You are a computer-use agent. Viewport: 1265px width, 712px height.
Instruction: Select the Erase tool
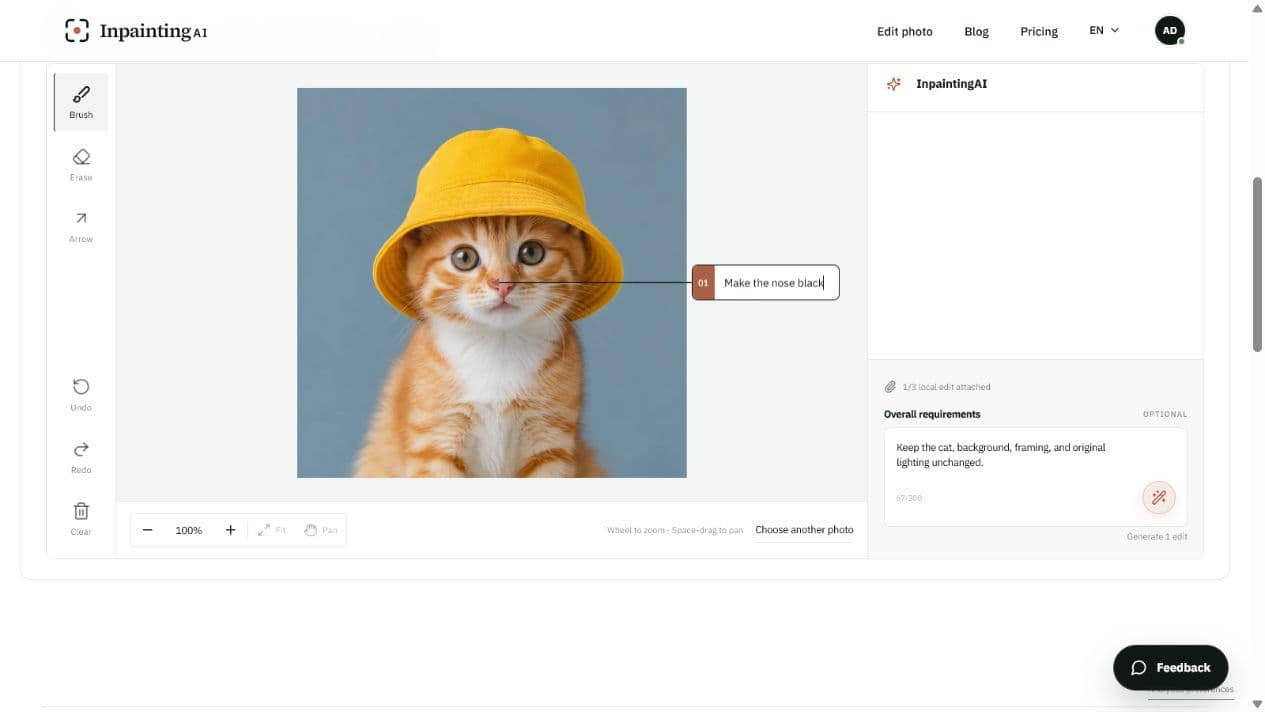pyautogui.click(x=81, y=165)
